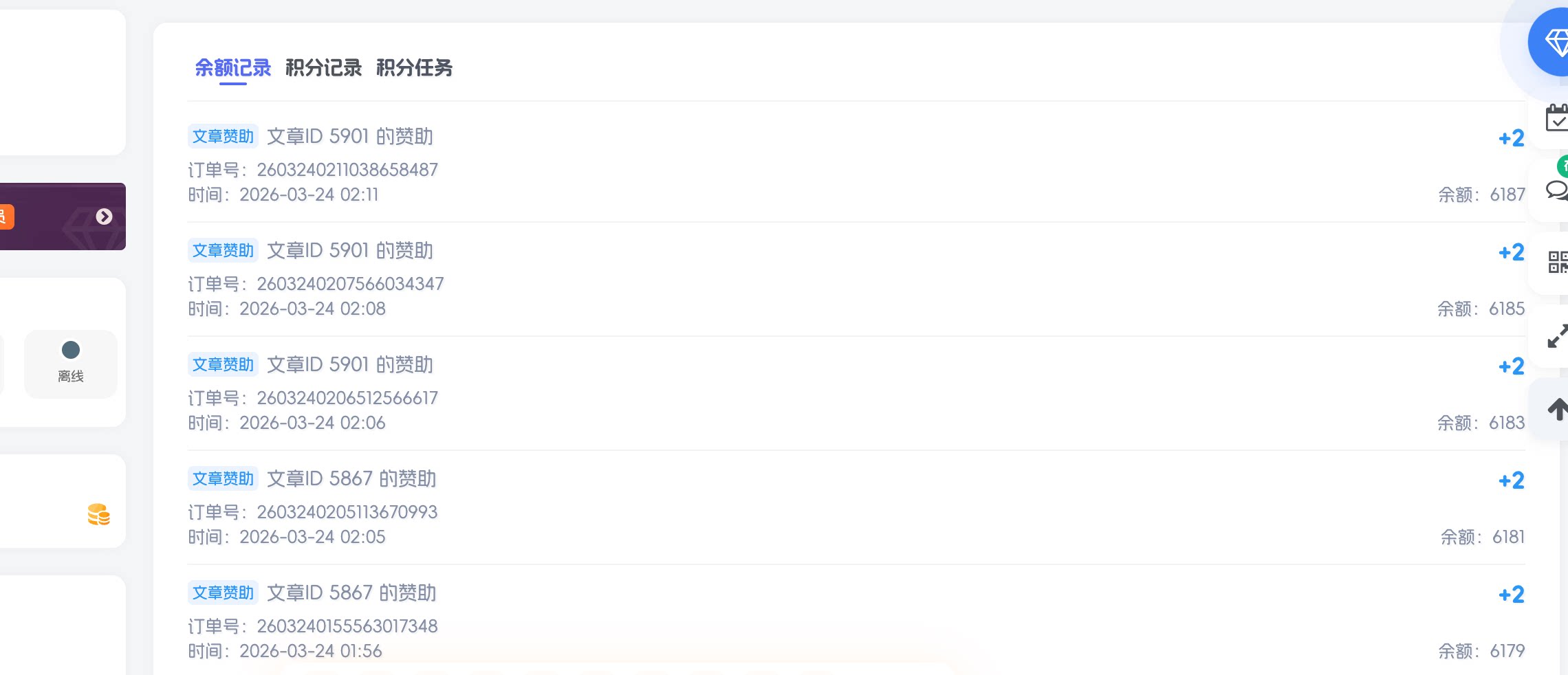Image resolution: width=1568 pixels, height=675 pixels.
Task: Click the 余额: 6185 balance text
Action: (1481, 309)
